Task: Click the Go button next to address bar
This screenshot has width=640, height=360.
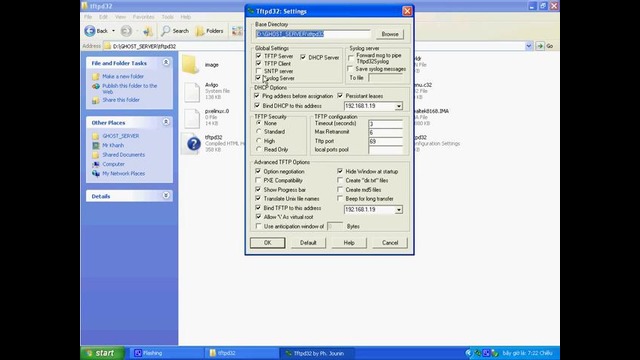Action: point(545,46)
